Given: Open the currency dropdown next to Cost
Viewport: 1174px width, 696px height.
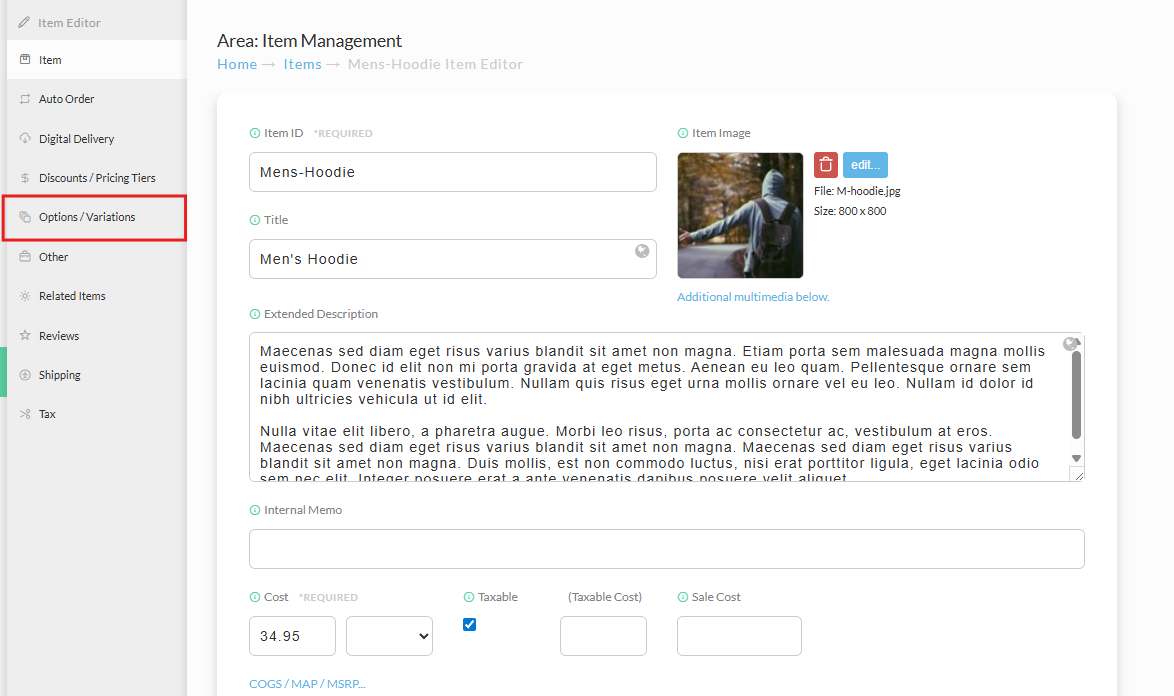Looking at the screenshot, I should (389, 636).
